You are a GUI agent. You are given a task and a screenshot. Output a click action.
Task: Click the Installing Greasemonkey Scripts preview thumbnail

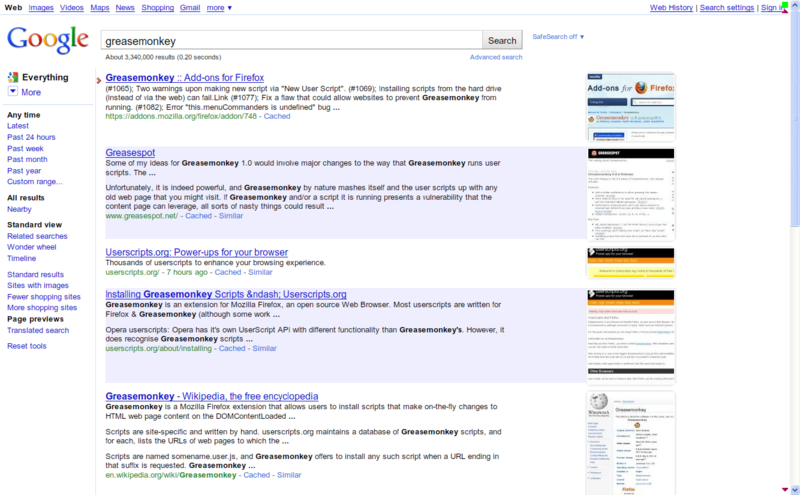(x=631, y=336)
